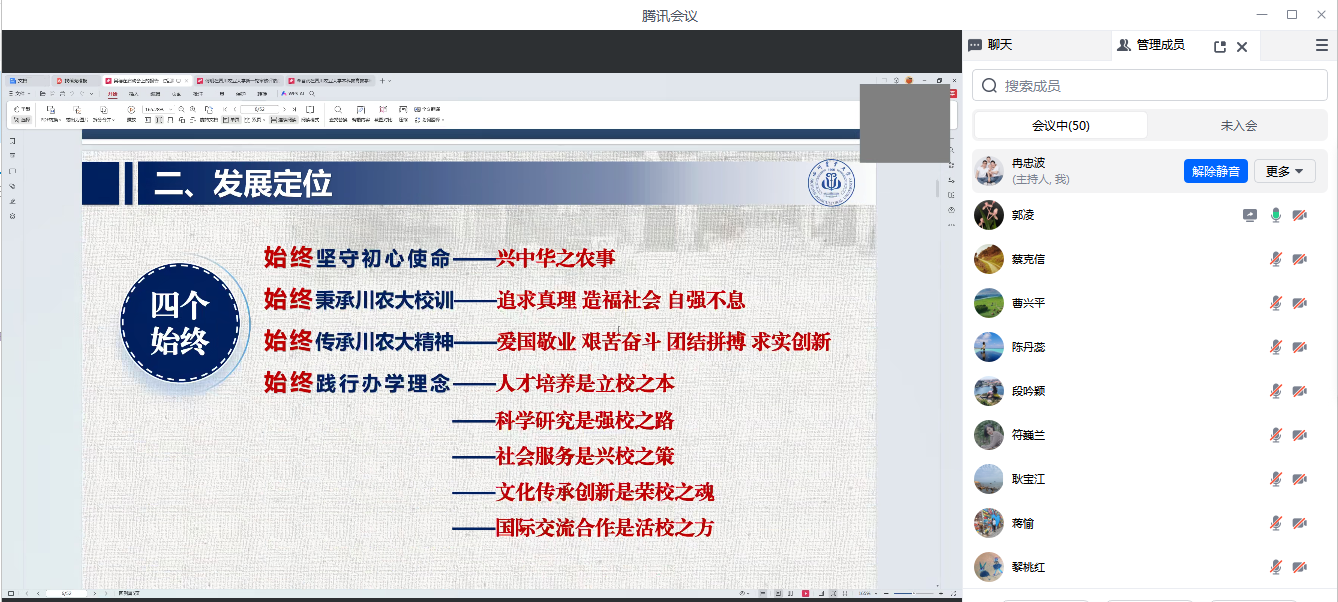Select the 未入会 tab

click(1238, 125)
